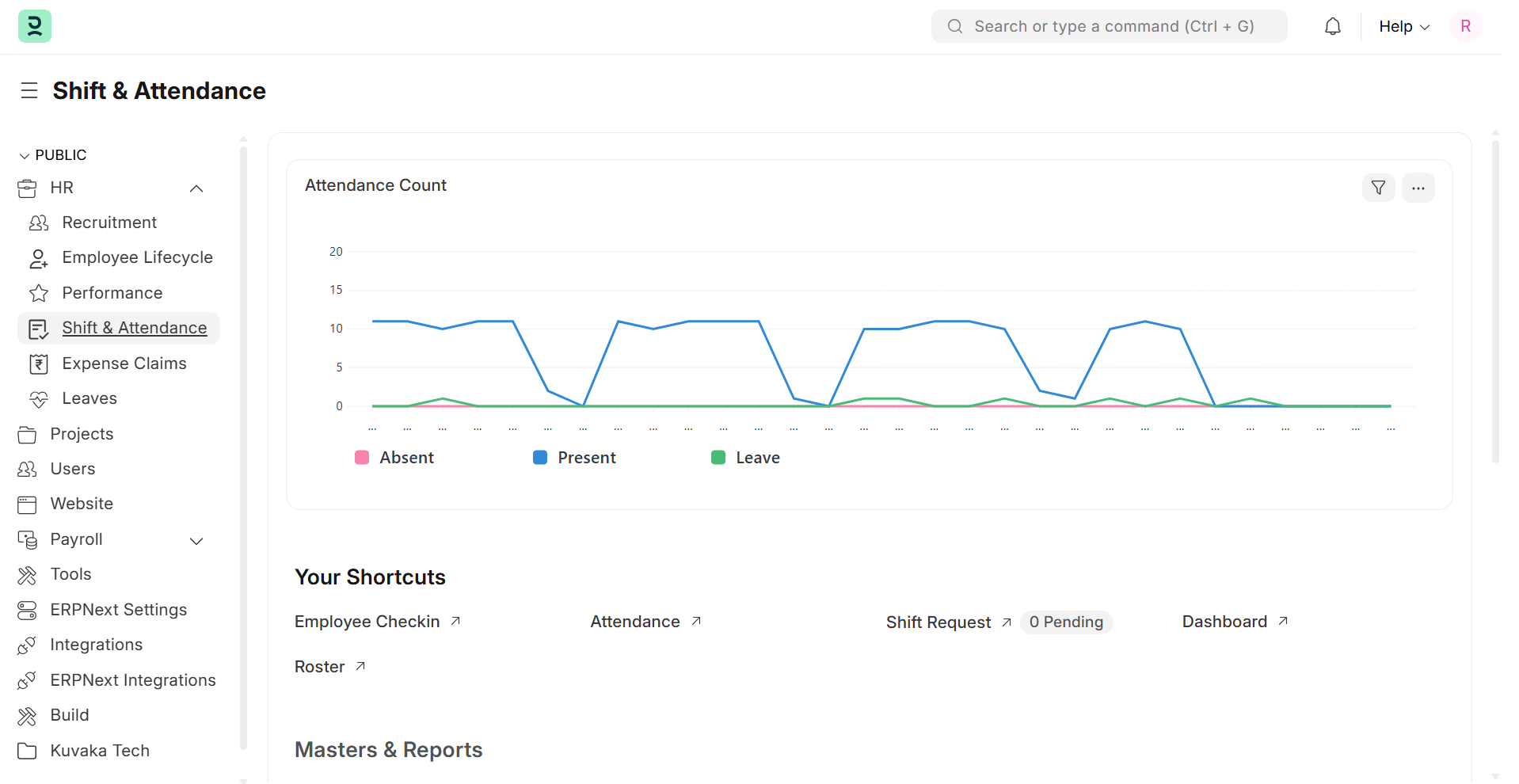Go to Recruitment in sidebar
Screen dimensions: 1519x784
tap(109, 223)
